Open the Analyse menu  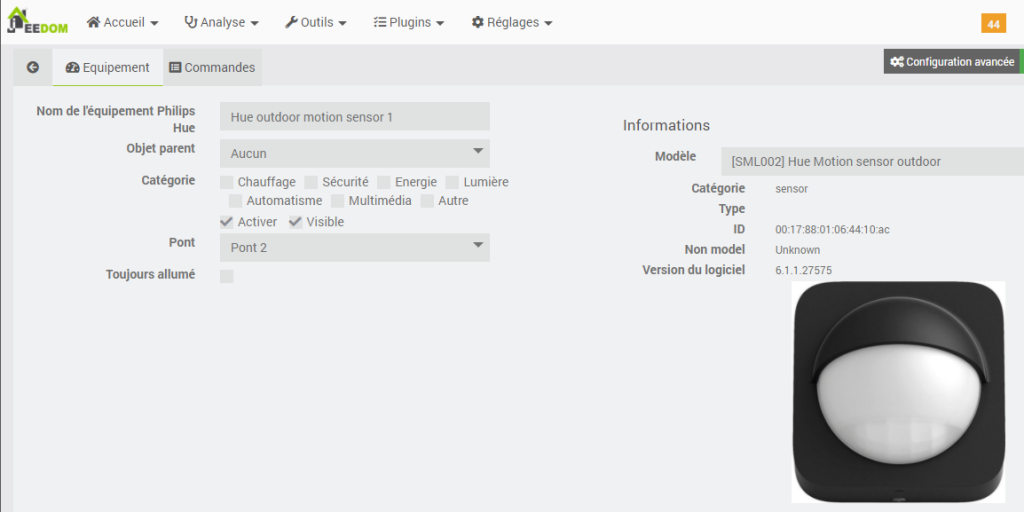point(221,22)
